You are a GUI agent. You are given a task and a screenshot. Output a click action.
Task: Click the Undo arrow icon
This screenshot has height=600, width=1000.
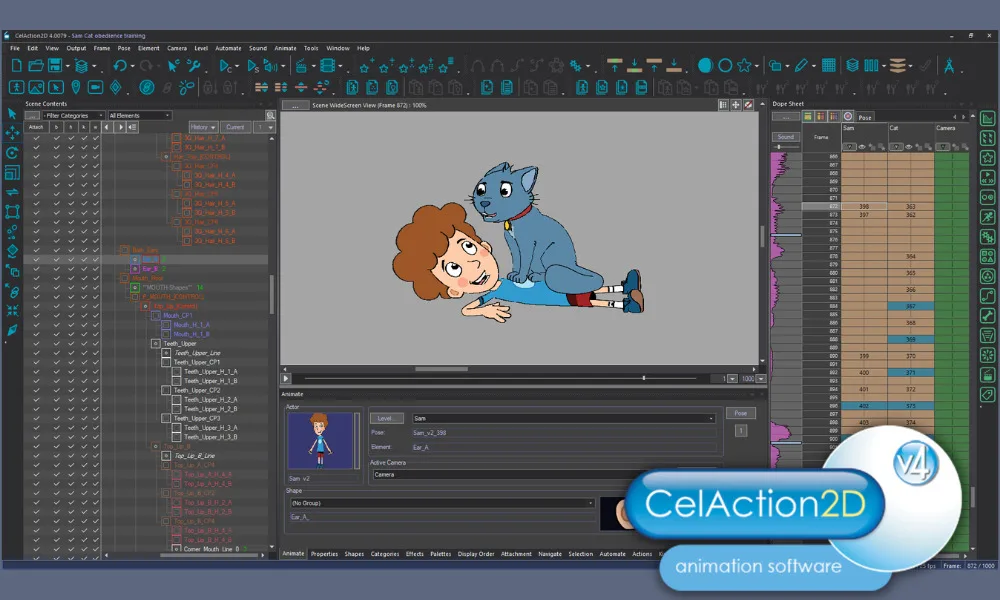click(x=120, y=66)
